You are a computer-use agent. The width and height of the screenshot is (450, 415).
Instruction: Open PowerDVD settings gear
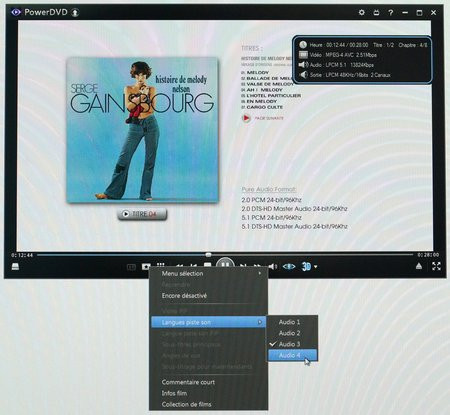[361, 12]
